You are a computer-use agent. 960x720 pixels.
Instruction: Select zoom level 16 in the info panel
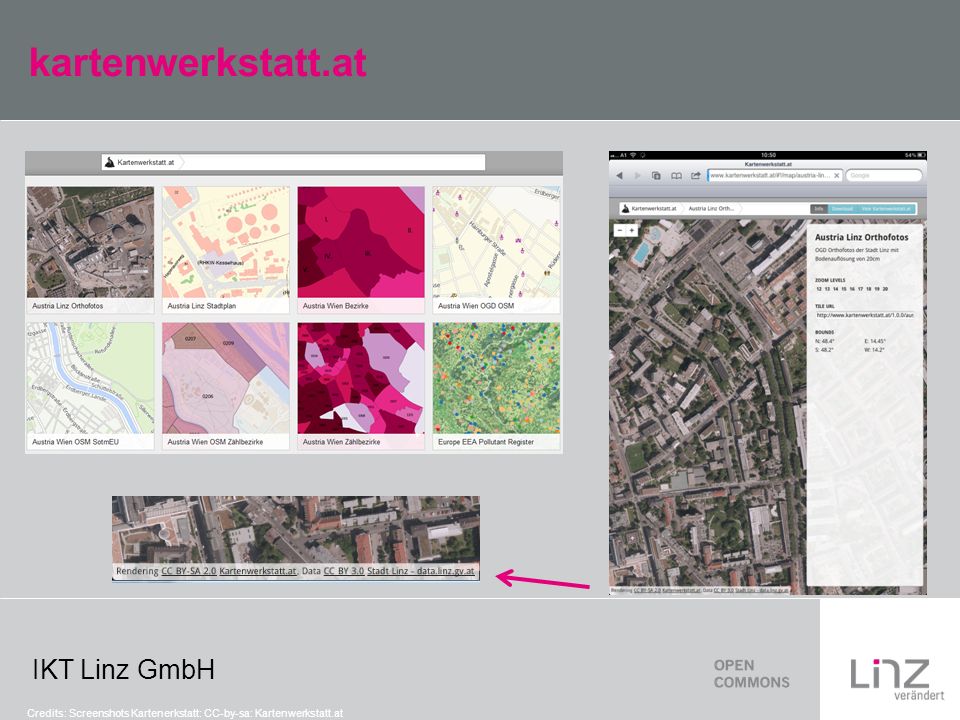coord(852,289)
